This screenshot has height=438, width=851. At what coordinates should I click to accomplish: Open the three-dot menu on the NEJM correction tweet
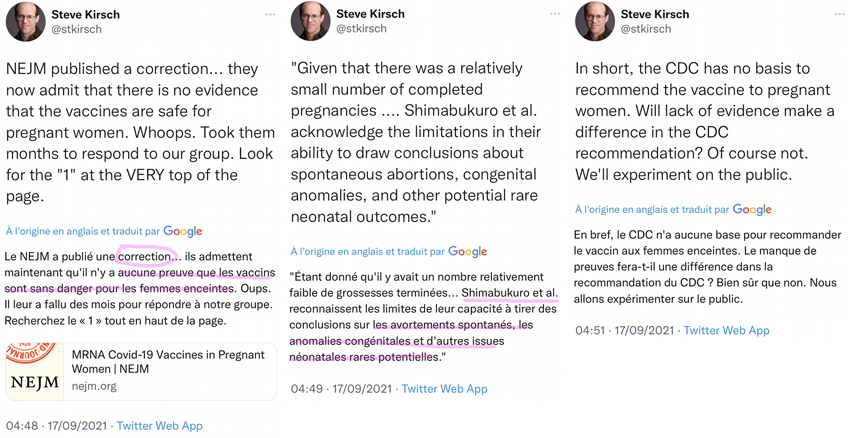(x=270, y=15)
